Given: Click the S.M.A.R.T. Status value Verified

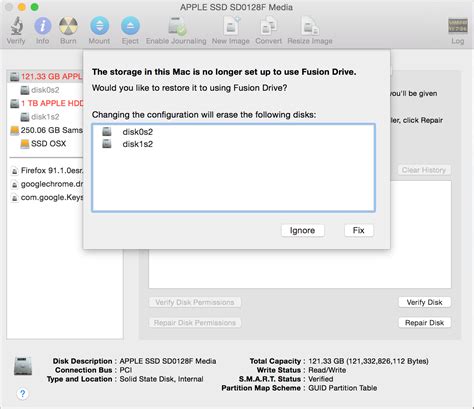Looking at the screenshot, I should (x=321, y=379).
